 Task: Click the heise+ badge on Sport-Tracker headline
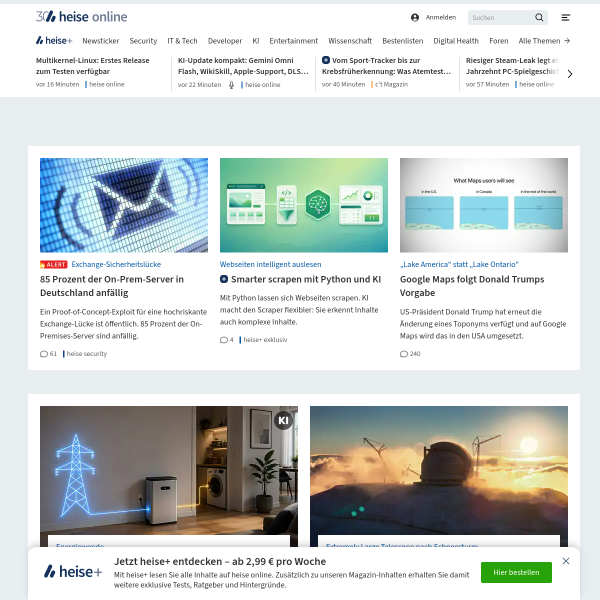click(x=326, y=60)
